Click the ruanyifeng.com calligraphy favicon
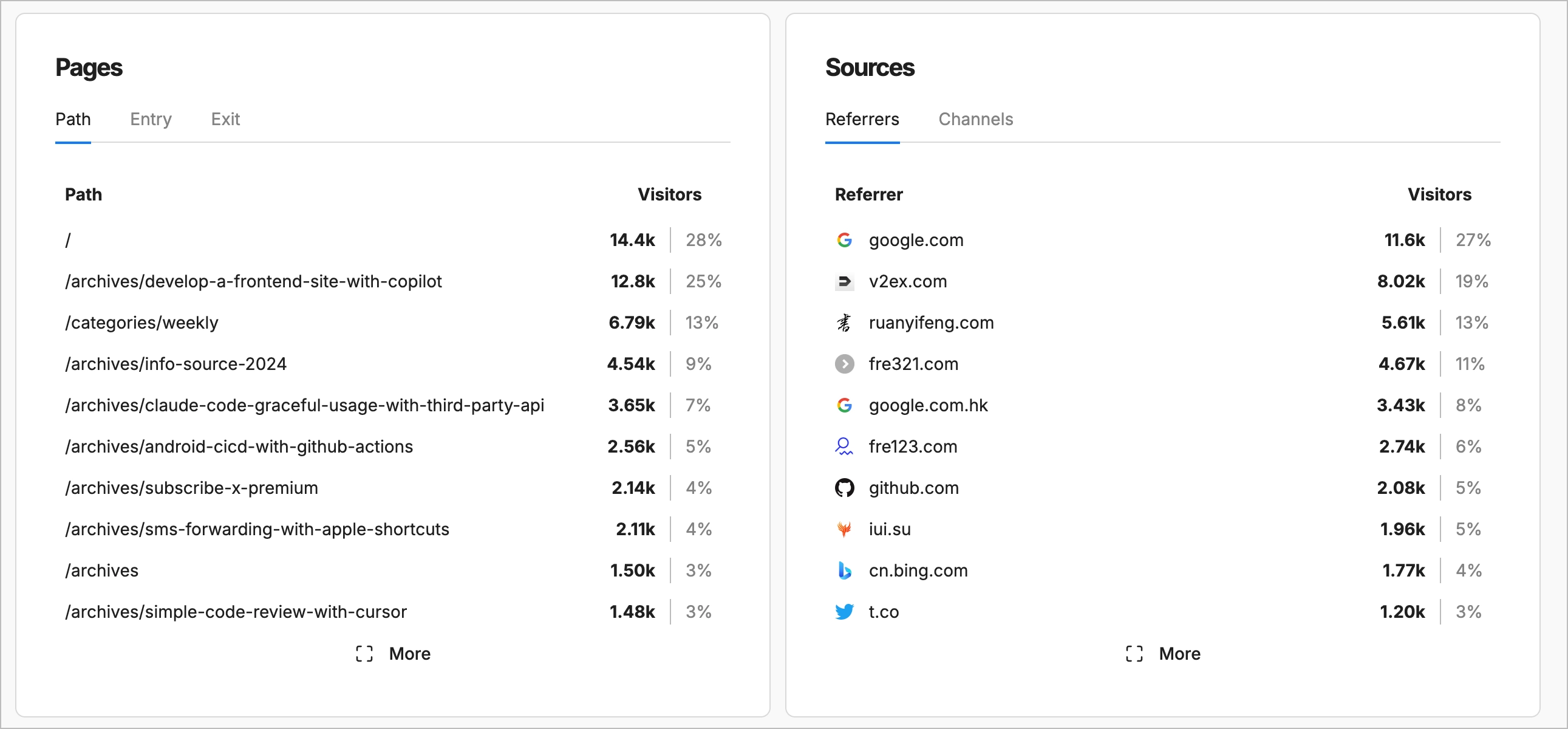This screenshot has width=1568, height=729. tap(844, 323)
